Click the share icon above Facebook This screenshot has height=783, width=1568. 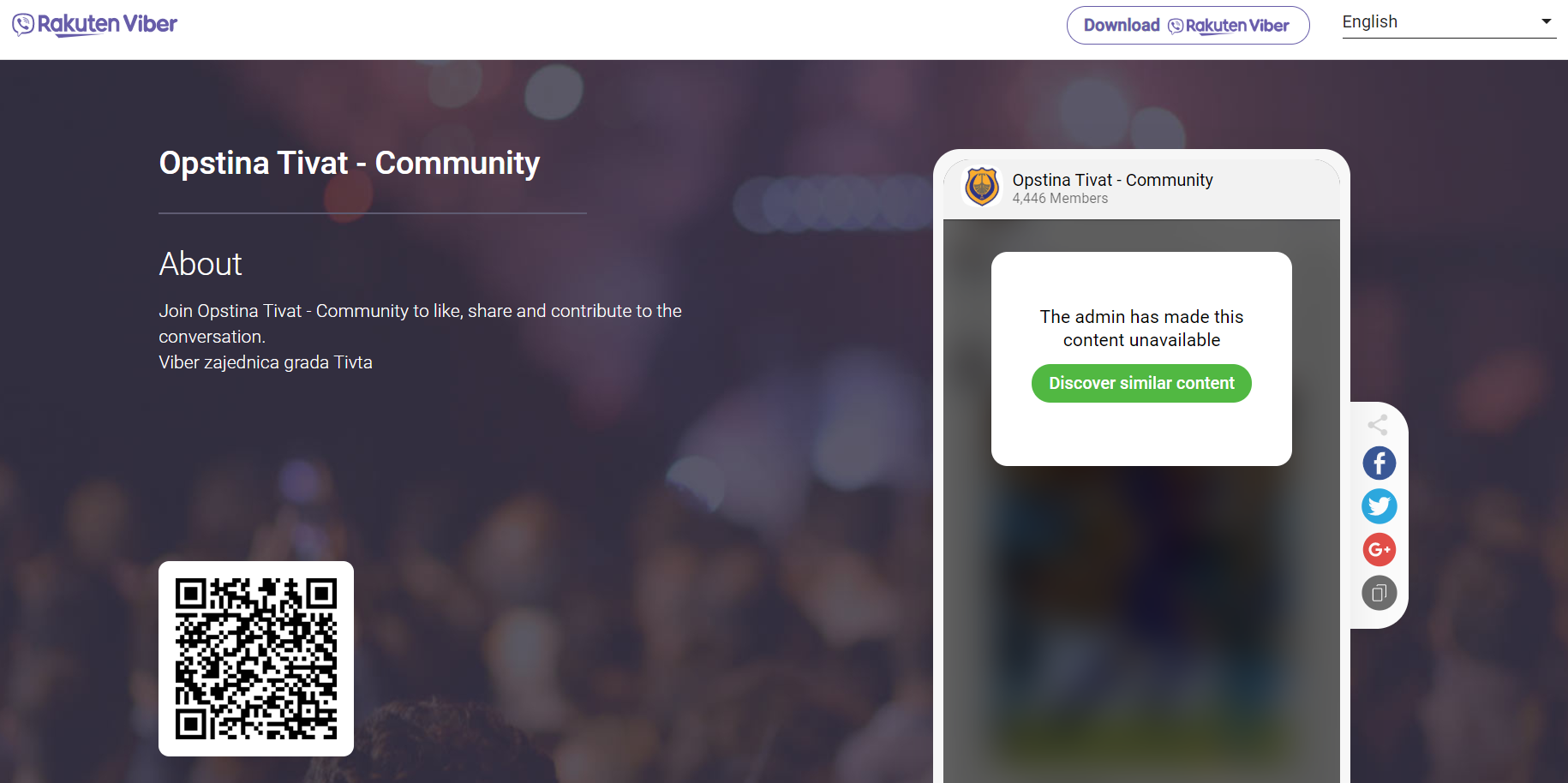[1378, 425]
